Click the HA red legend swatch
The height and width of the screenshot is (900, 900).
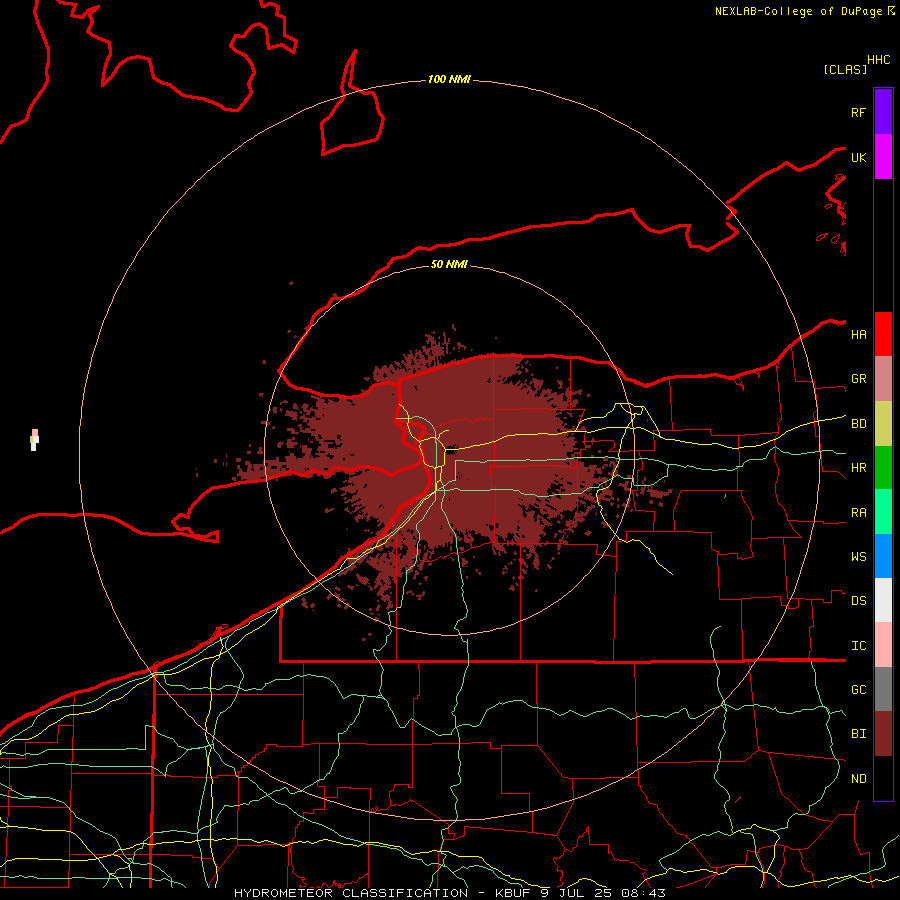click(x=883, y=334)
